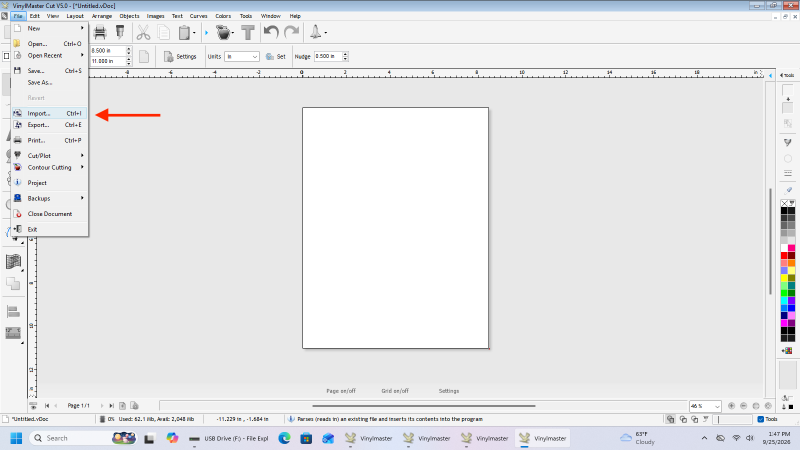This screenshot has width=800, height=450.
Task: Open the paste options dropdown arrow
Action: pyautogui.click(x=194, y=33)
